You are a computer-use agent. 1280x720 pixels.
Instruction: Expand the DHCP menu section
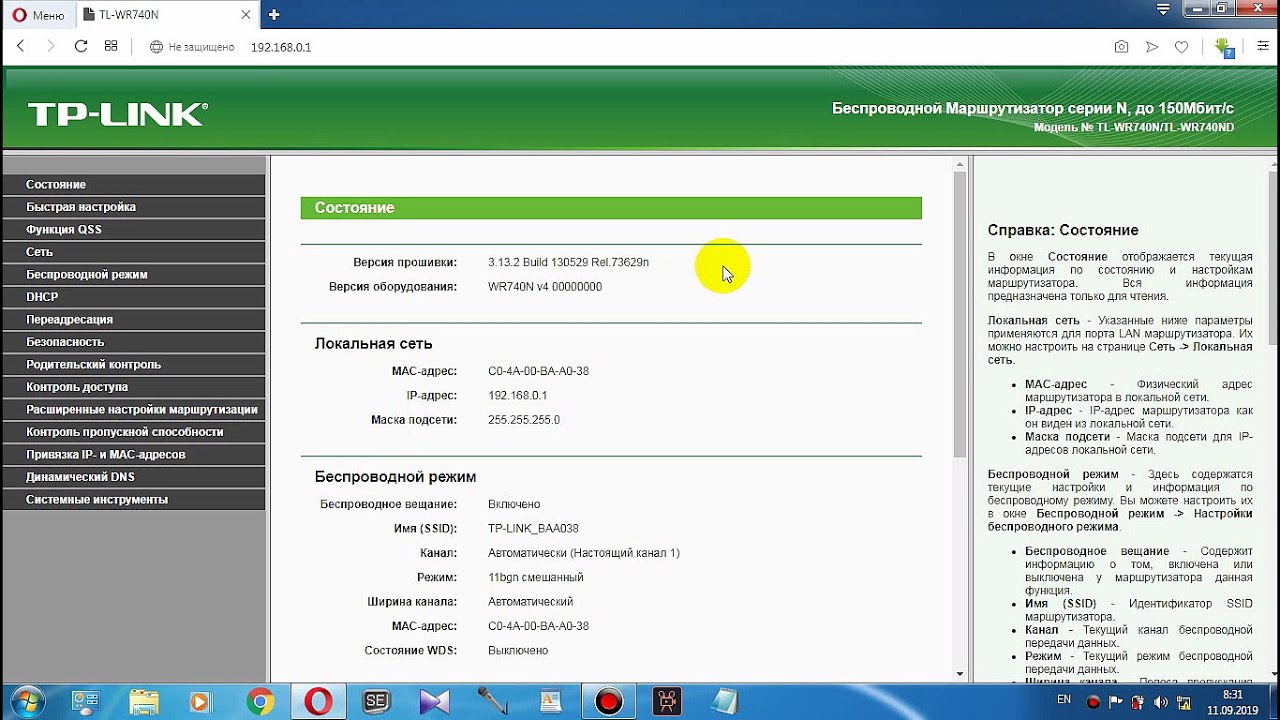tap(134, 297)
